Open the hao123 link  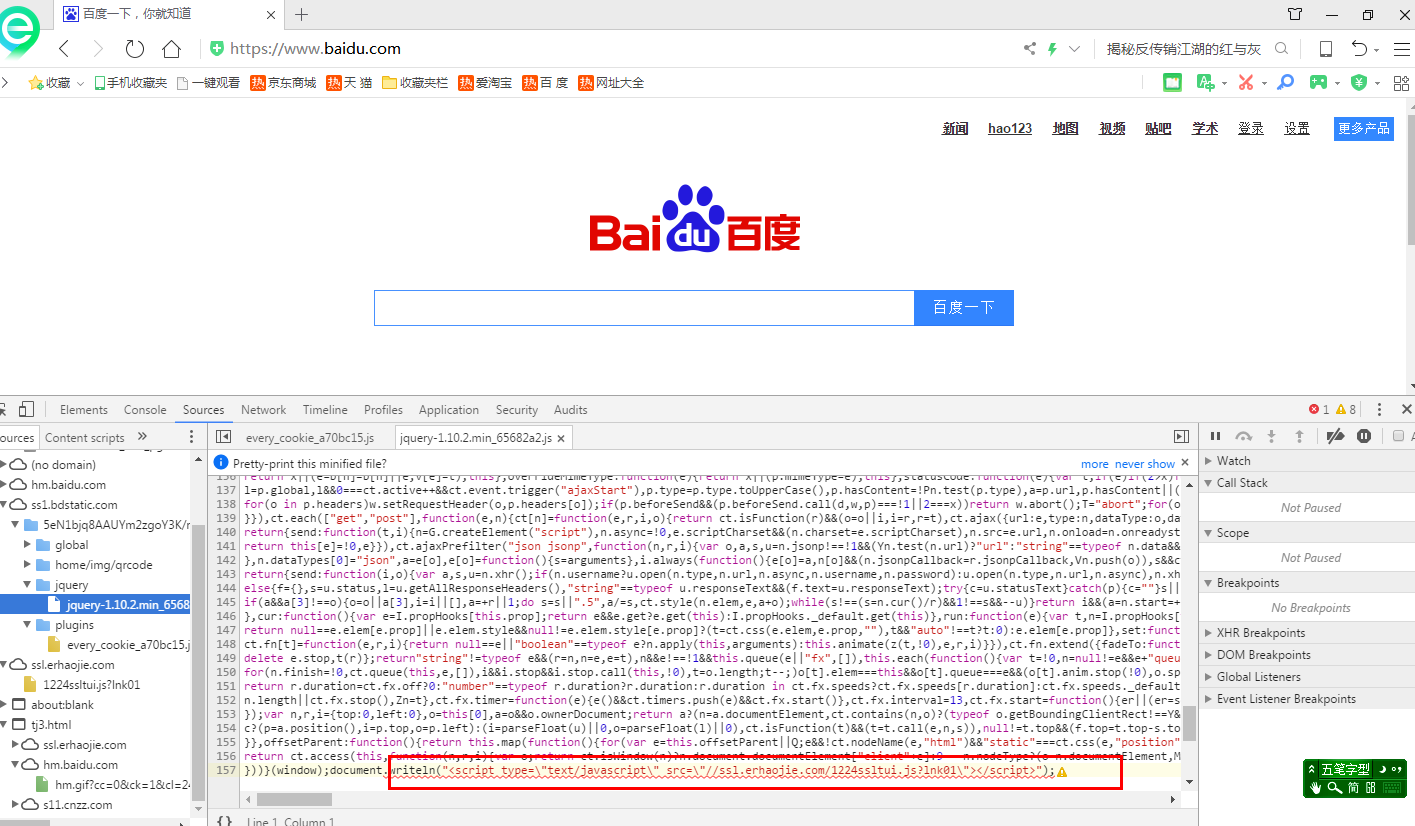click(1010, 128)
